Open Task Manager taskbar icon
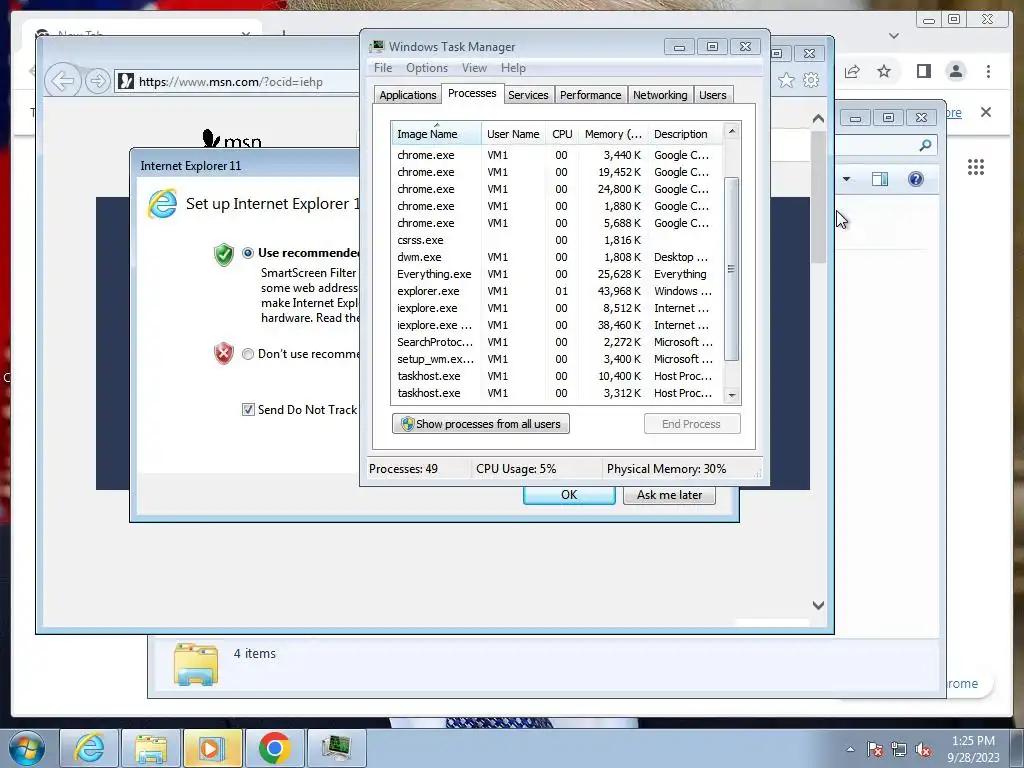Image resolution: width=1024 pixels, height=768 pixels. 336,748
